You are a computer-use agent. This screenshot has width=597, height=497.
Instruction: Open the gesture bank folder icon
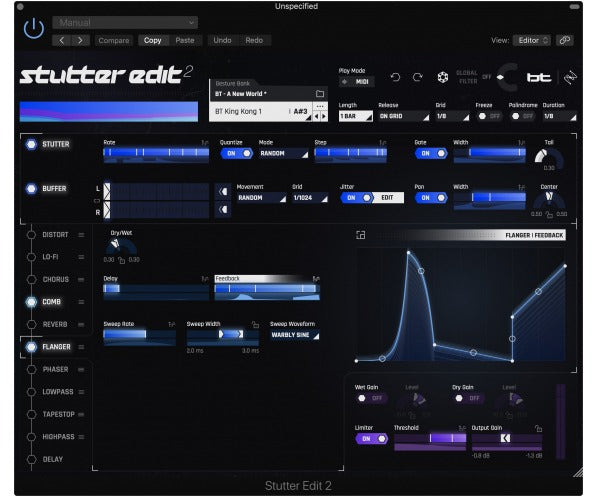320,94
